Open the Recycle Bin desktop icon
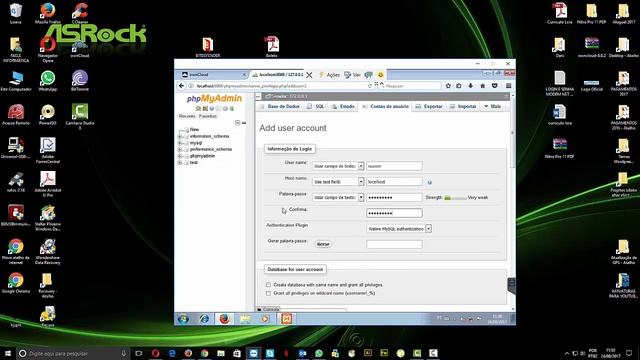Screen dimensions: 640x360 pyautogui.click(x=16, y=13)
